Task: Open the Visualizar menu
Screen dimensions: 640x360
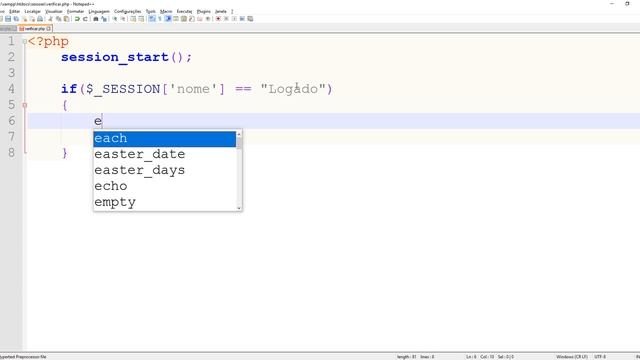Action: click(54, 11)
